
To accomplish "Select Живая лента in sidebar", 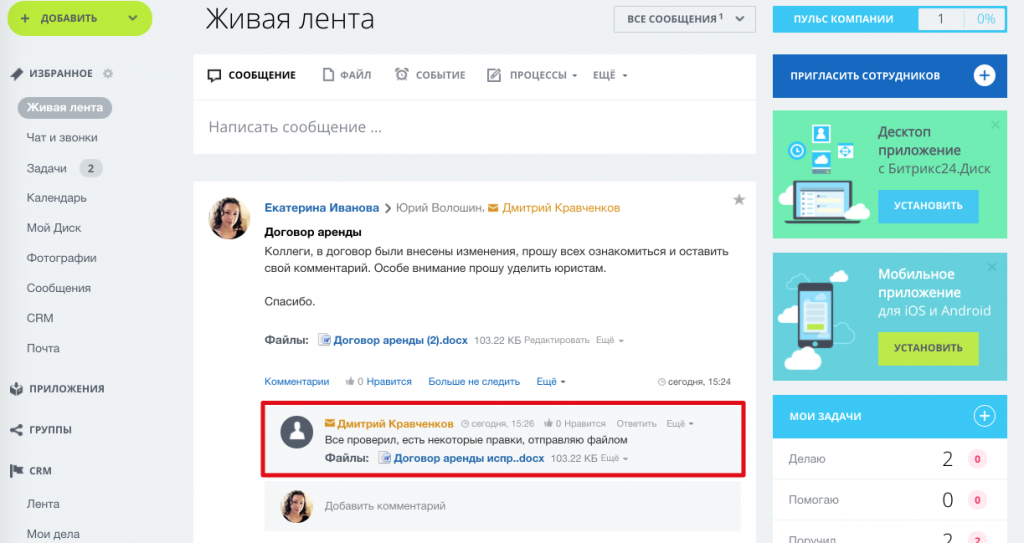I will tap(65, 107).
